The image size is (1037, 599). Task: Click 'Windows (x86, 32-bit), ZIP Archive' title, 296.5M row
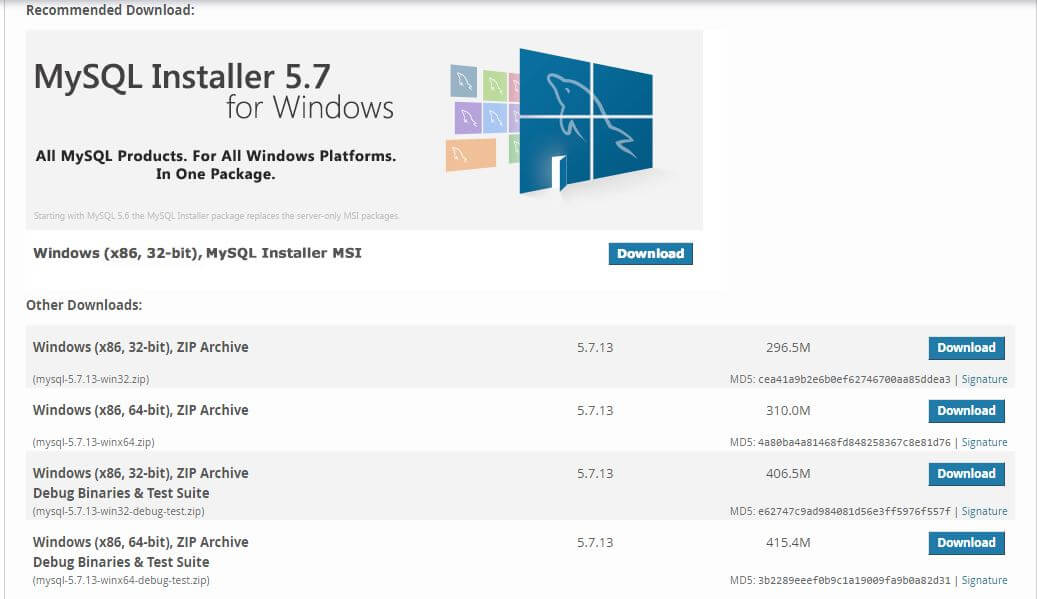140,347
